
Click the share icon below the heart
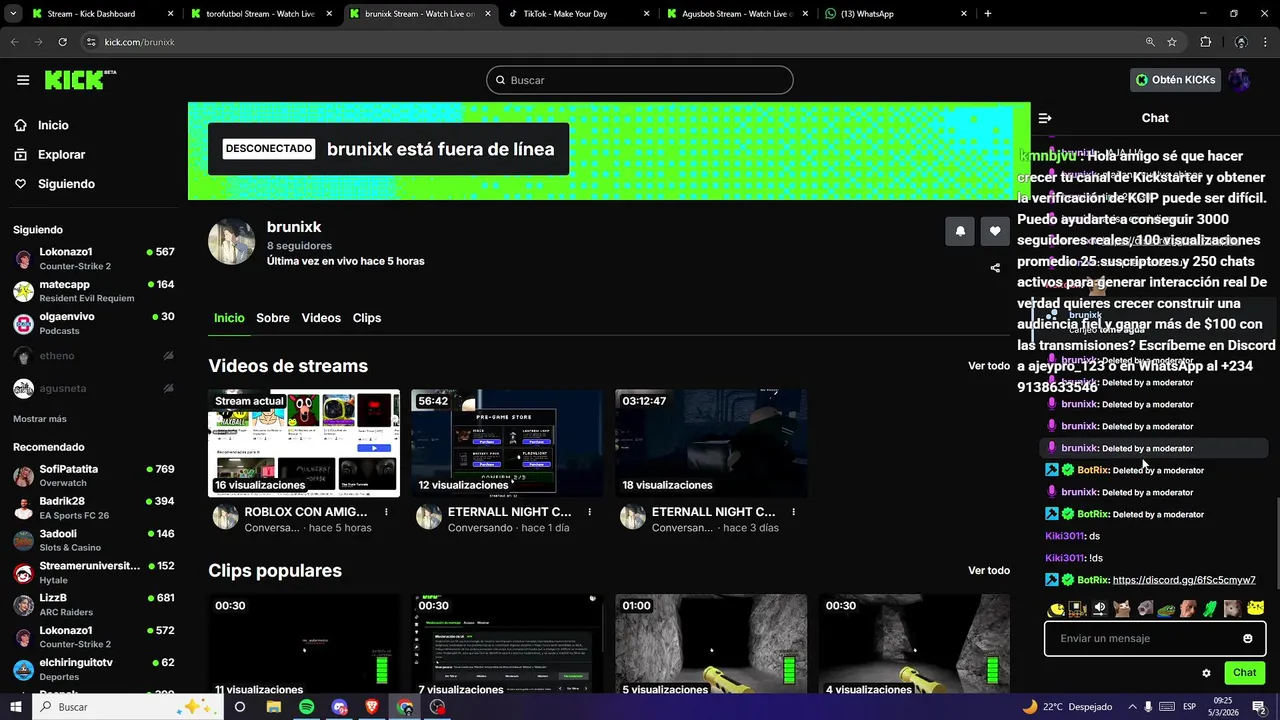[x=995, y=268]
